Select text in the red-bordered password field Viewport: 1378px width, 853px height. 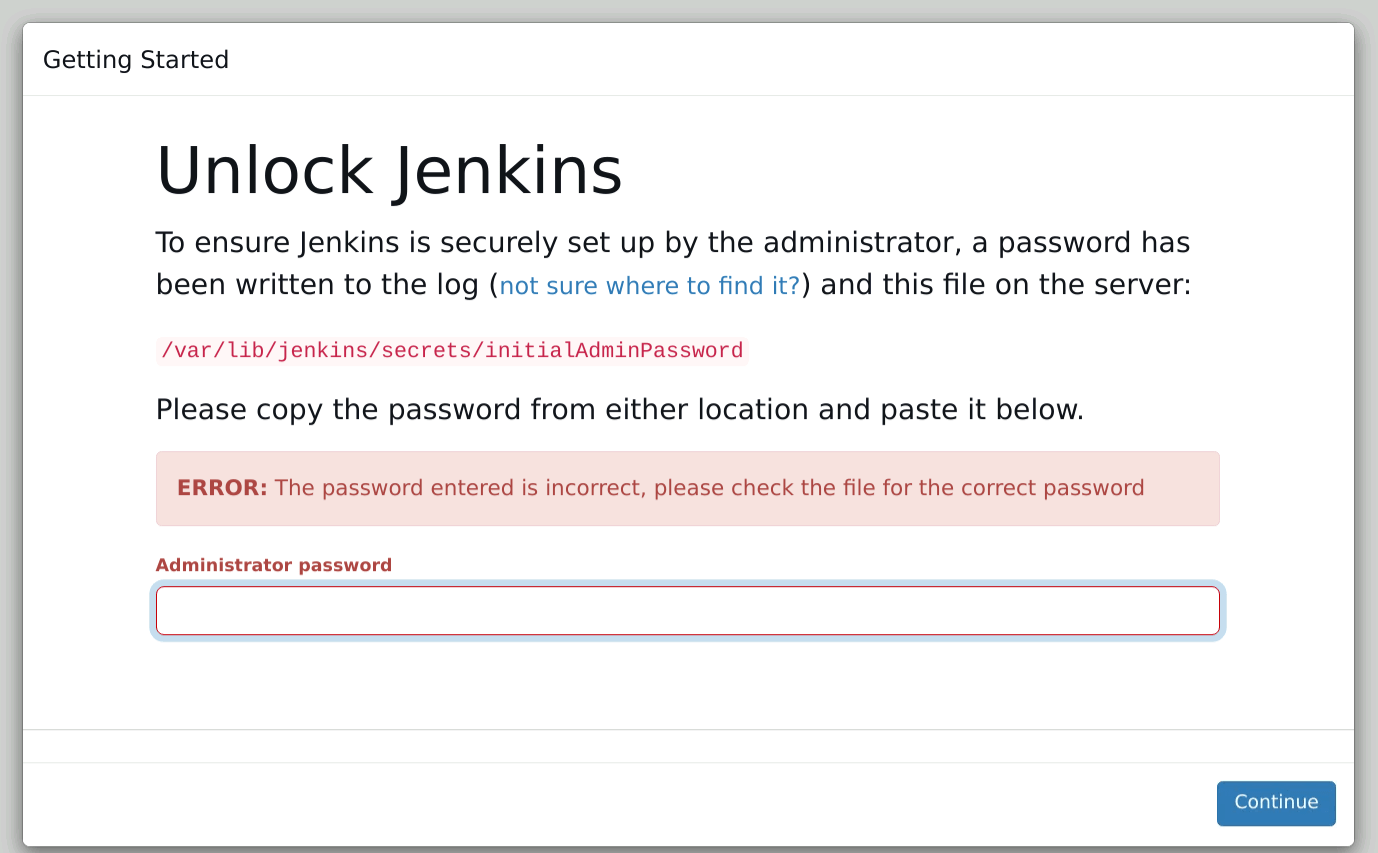pyautogui.click(x=687, y=610)
